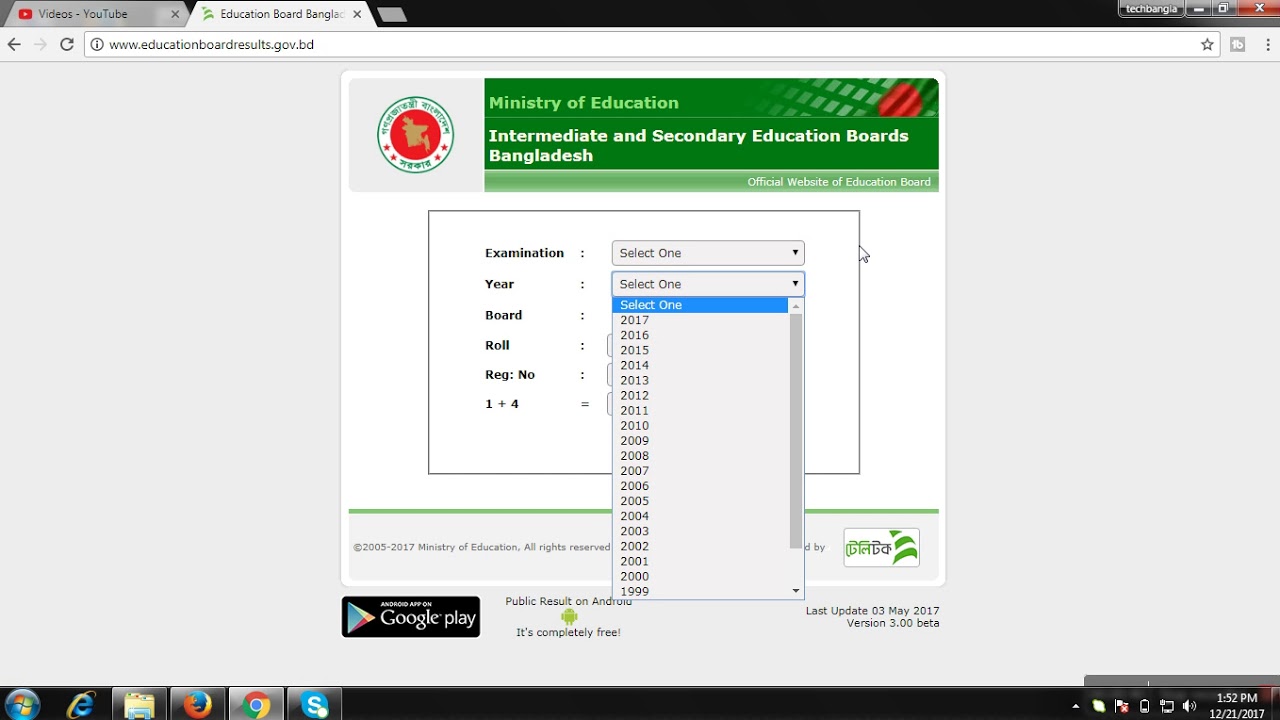Show hidden tray icons arrow

pyautogui.click(x=1076, y=706)
